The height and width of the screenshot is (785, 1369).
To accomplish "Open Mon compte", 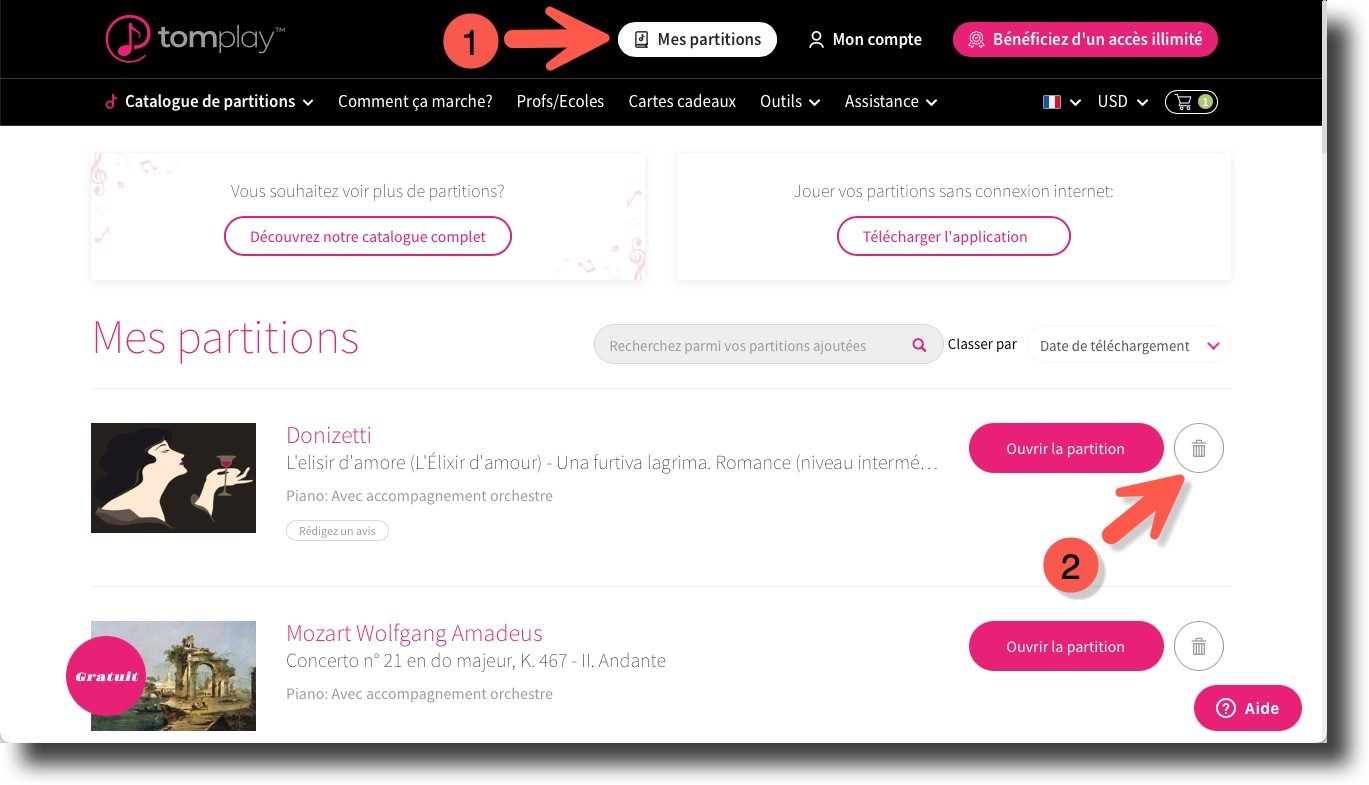I will (865, 40).
